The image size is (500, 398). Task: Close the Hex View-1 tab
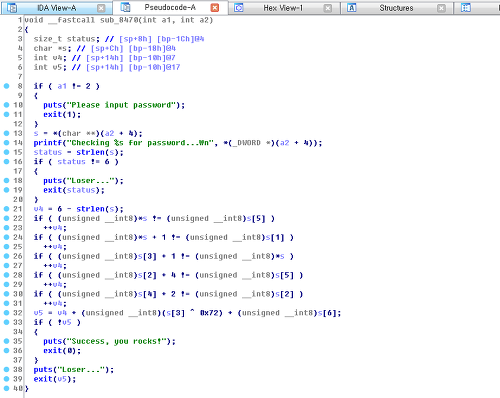[328, 8]
